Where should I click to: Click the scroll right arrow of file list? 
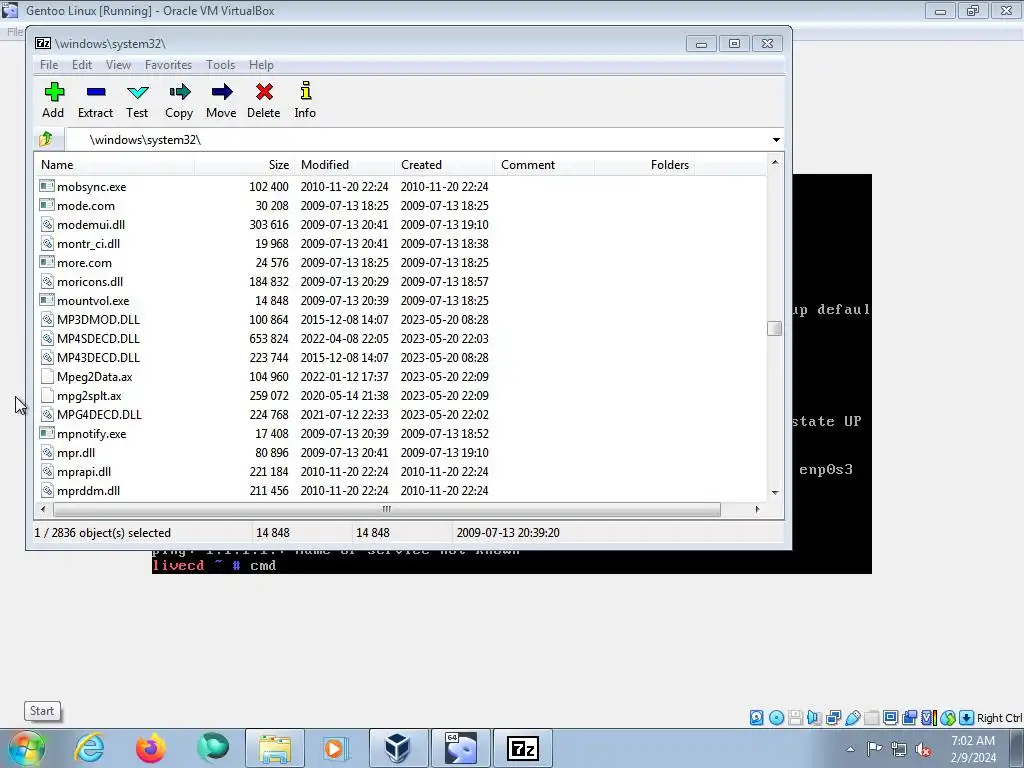coord(758,509)
